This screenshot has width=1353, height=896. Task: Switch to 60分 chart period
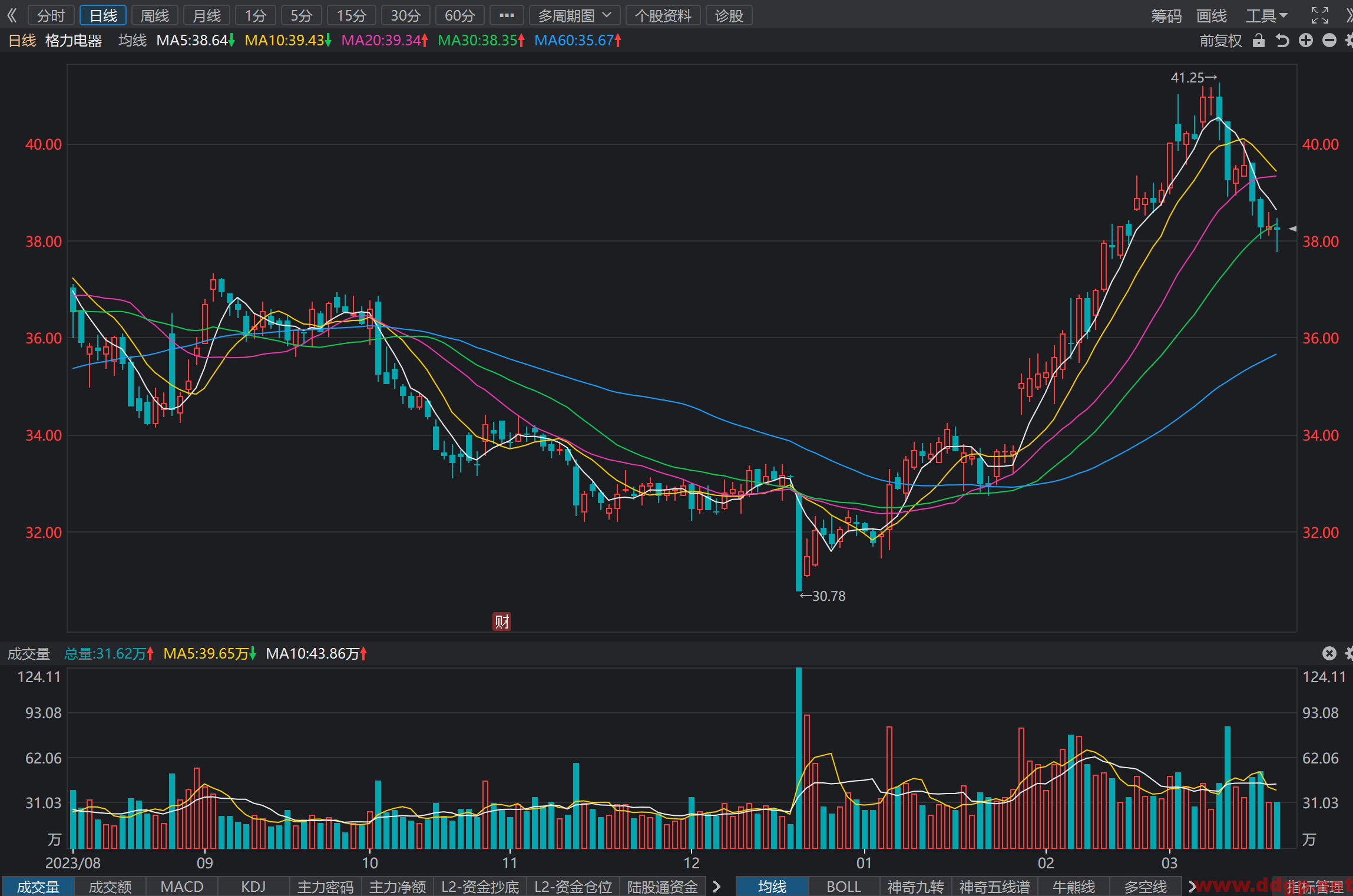[x=460, y=15]
